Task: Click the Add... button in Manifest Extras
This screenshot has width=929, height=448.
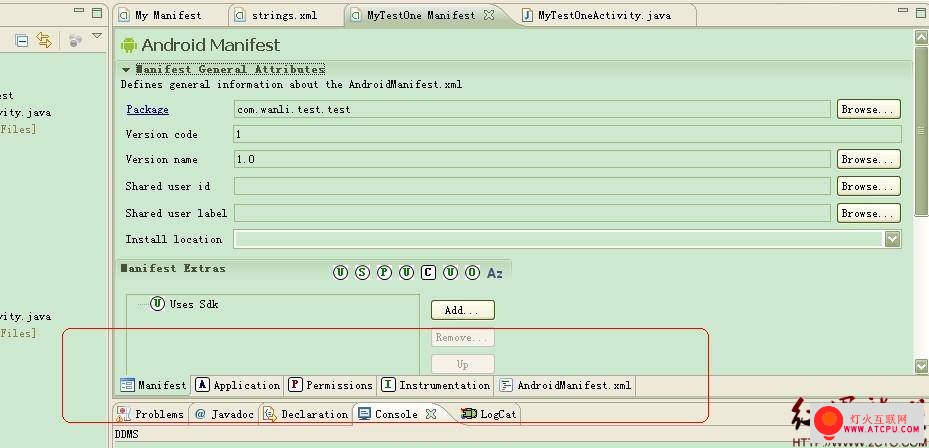Action: coord(462,310)
